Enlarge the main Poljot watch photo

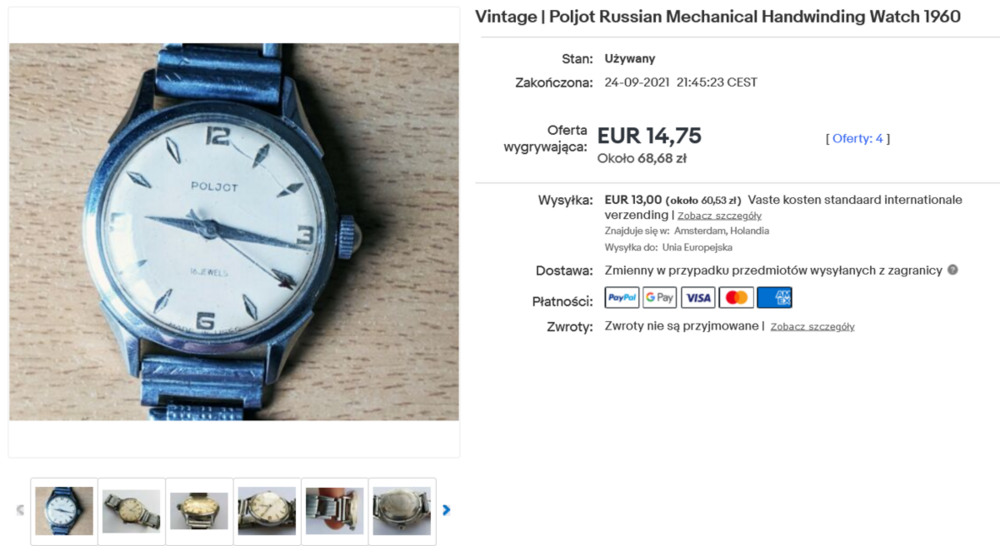pyautogui.click(x=233, y=232)
